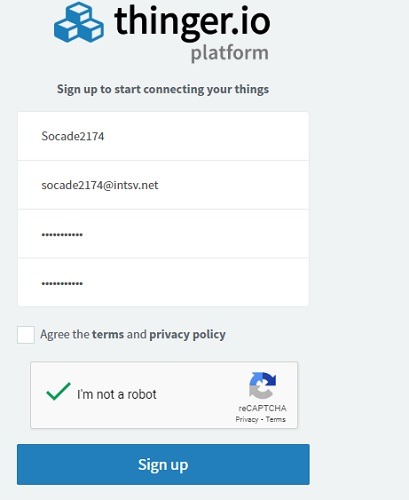Click the thinger.io wordmark text

[x=192, y=22]
